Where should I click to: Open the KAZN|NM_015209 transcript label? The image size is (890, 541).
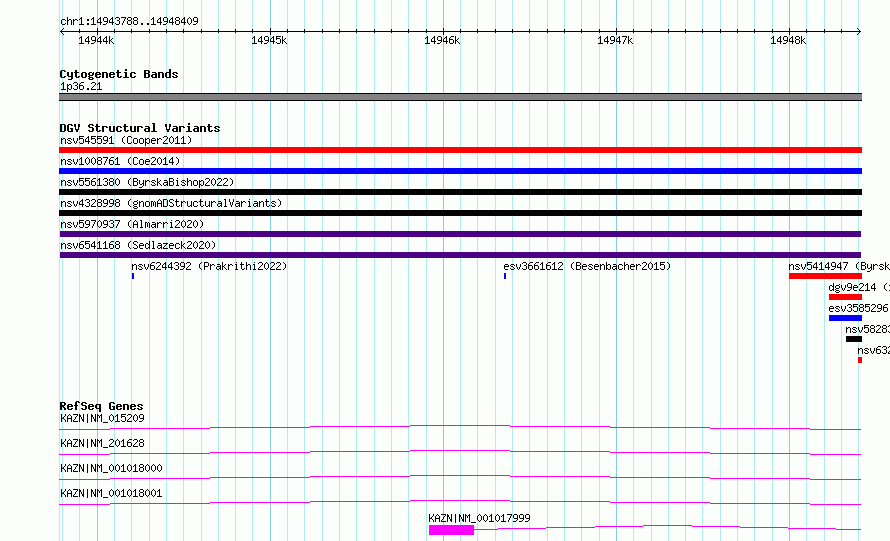pos(102,418)
